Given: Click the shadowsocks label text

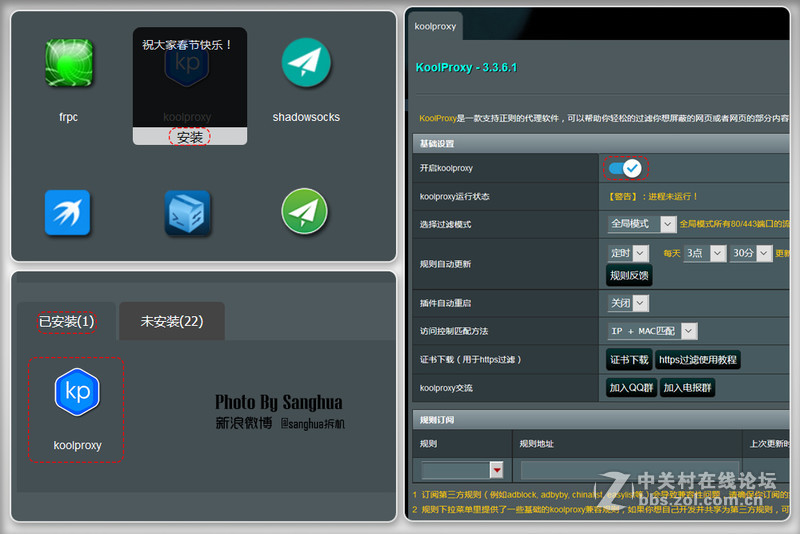Looking at the screenshot, I should tap(306, 117).
